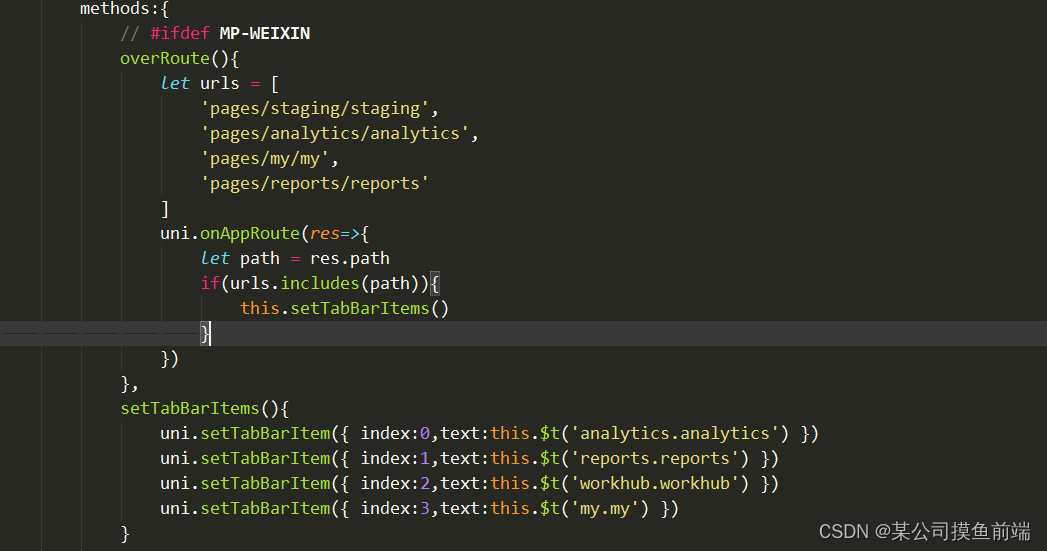Click the 'pages/reports/reports' string

coord(315,184)
